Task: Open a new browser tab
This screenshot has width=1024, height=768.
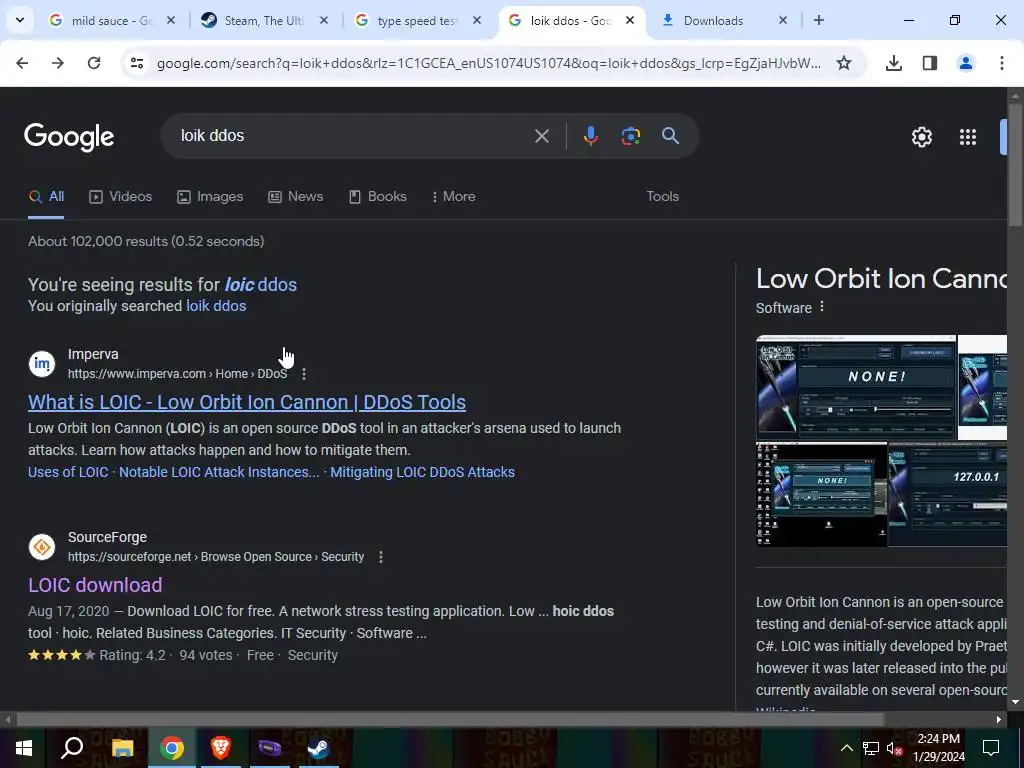Action: tap(818, 20)
